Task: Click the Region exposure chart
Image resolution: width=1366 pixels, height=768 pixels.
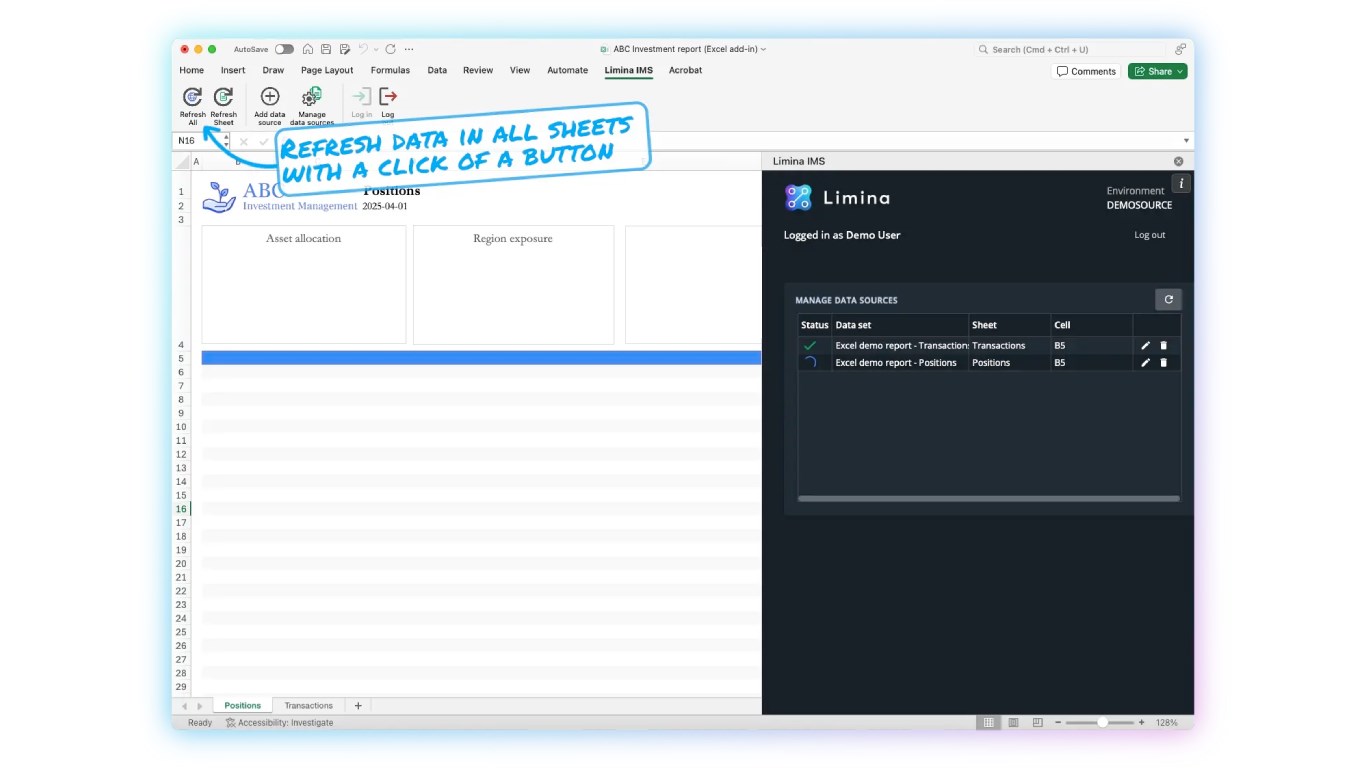Action: click(x=513, y=285)
